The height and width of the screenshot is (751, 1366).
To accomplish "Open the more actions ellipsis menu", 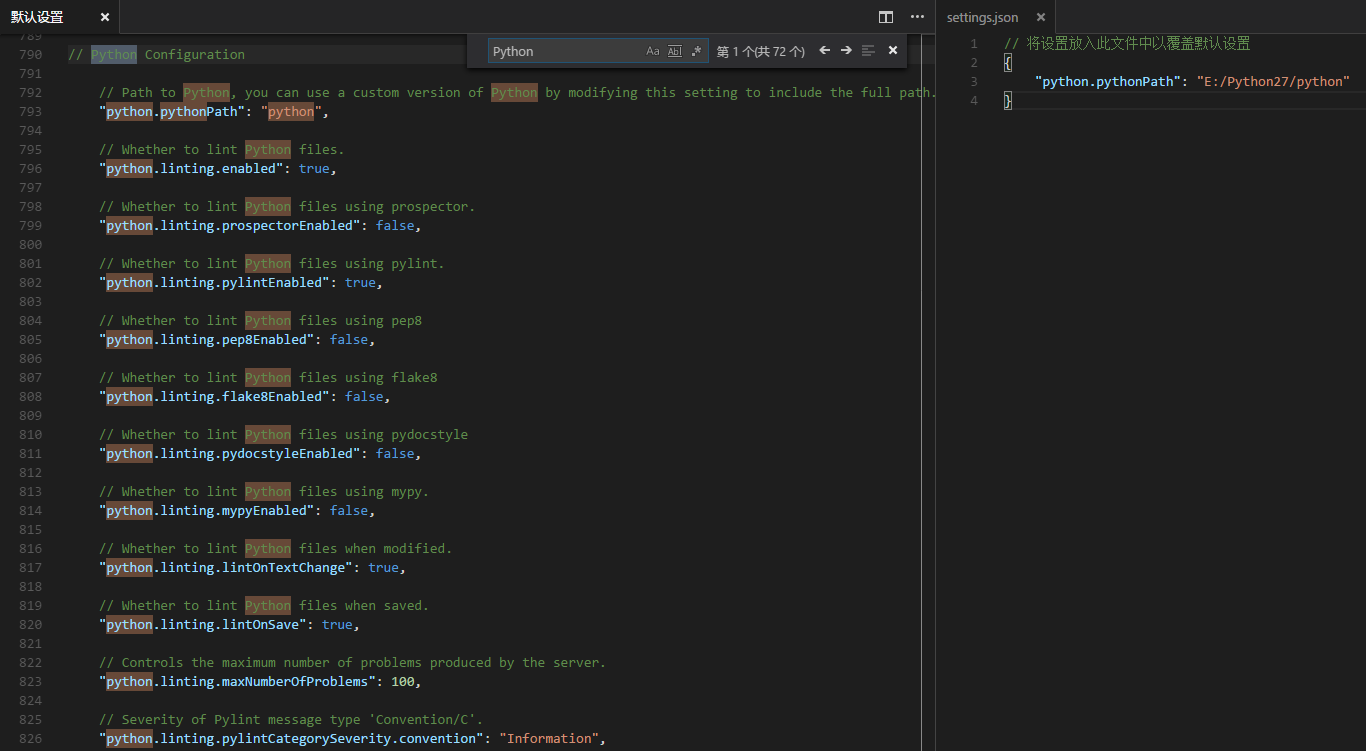I will tap(917, 17).
